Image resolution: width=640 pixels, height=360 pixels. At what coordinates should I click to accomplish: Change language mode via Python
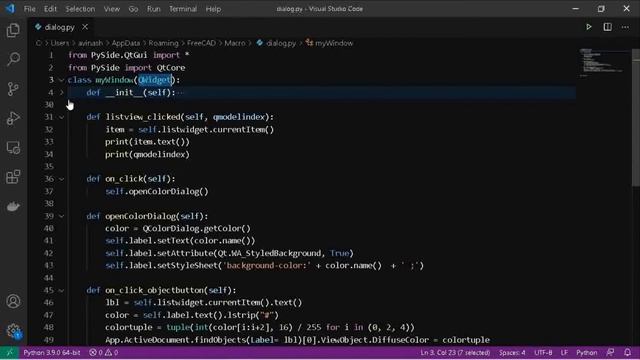pyautogui.click(x=587, y=353)
